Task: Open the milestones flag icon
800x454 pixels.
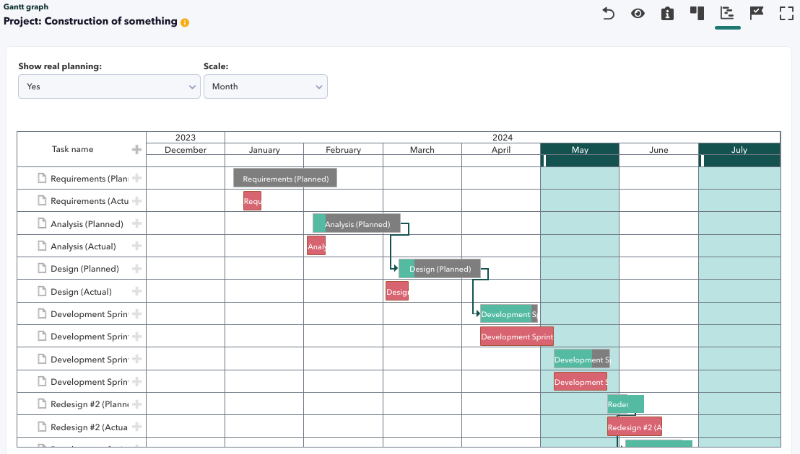Action: coord(757,13)
